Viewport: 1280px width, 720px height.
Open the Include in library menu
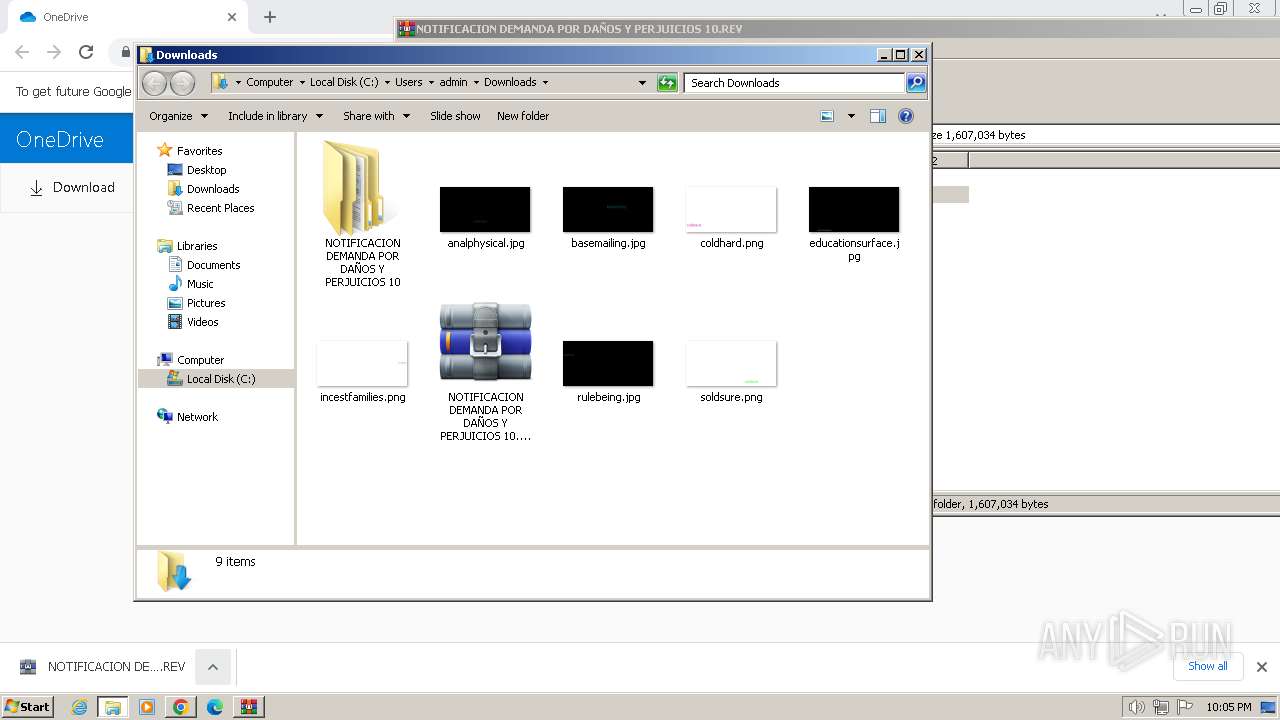tap(275, 116)
